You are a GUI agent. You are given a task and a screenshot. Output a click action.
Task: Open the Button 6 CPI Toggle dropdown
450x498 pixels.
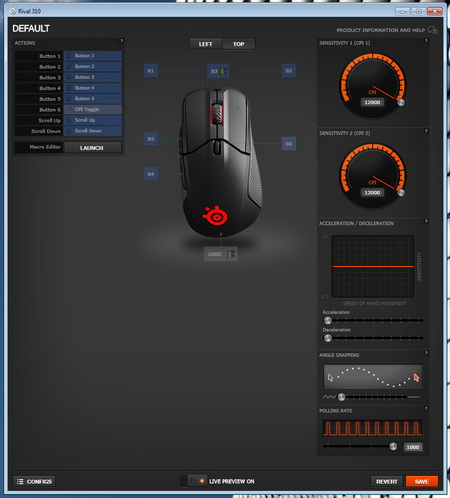click(x=93, y=109)
